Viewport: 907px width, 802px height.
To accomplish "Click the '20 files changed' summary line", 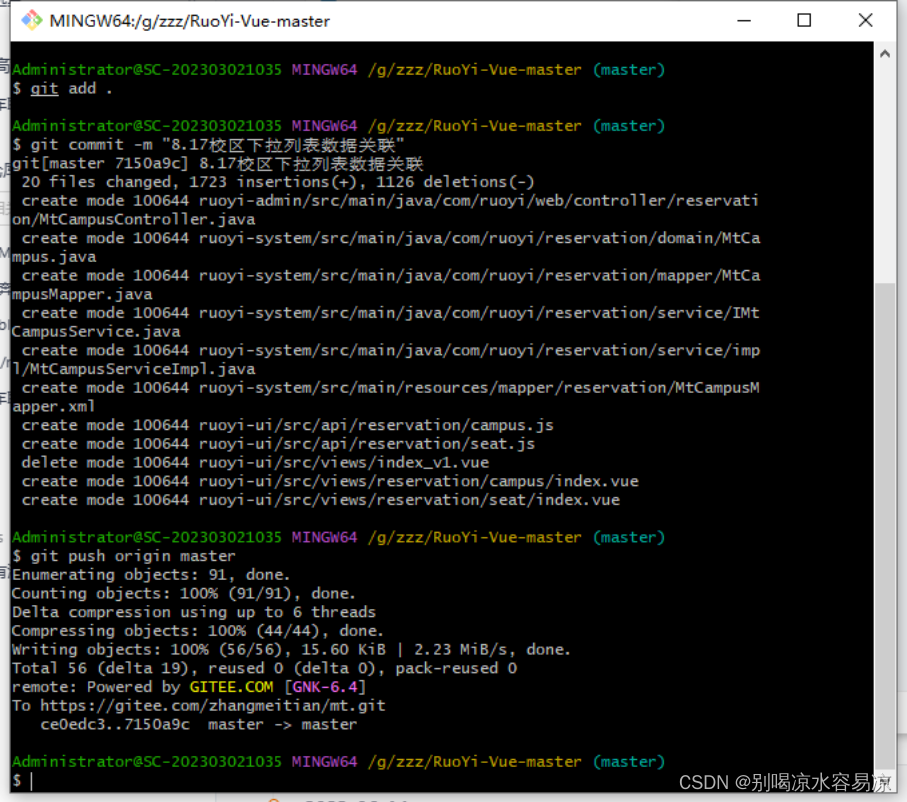I will pyautogui.click(x=278, y=182).
